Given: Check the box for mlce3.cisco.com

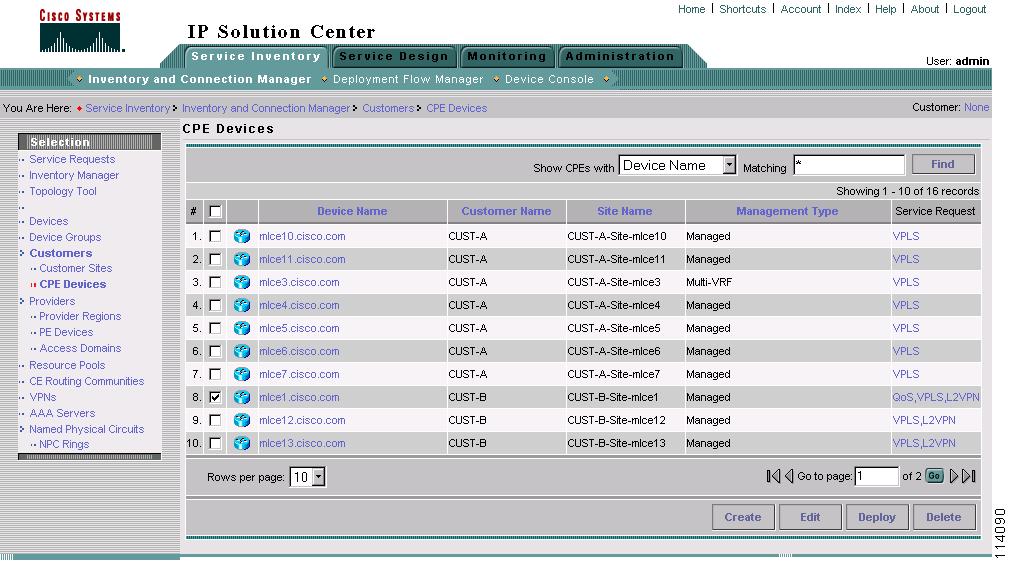Looking at the screenshot, I should click(x=216, y=283).
